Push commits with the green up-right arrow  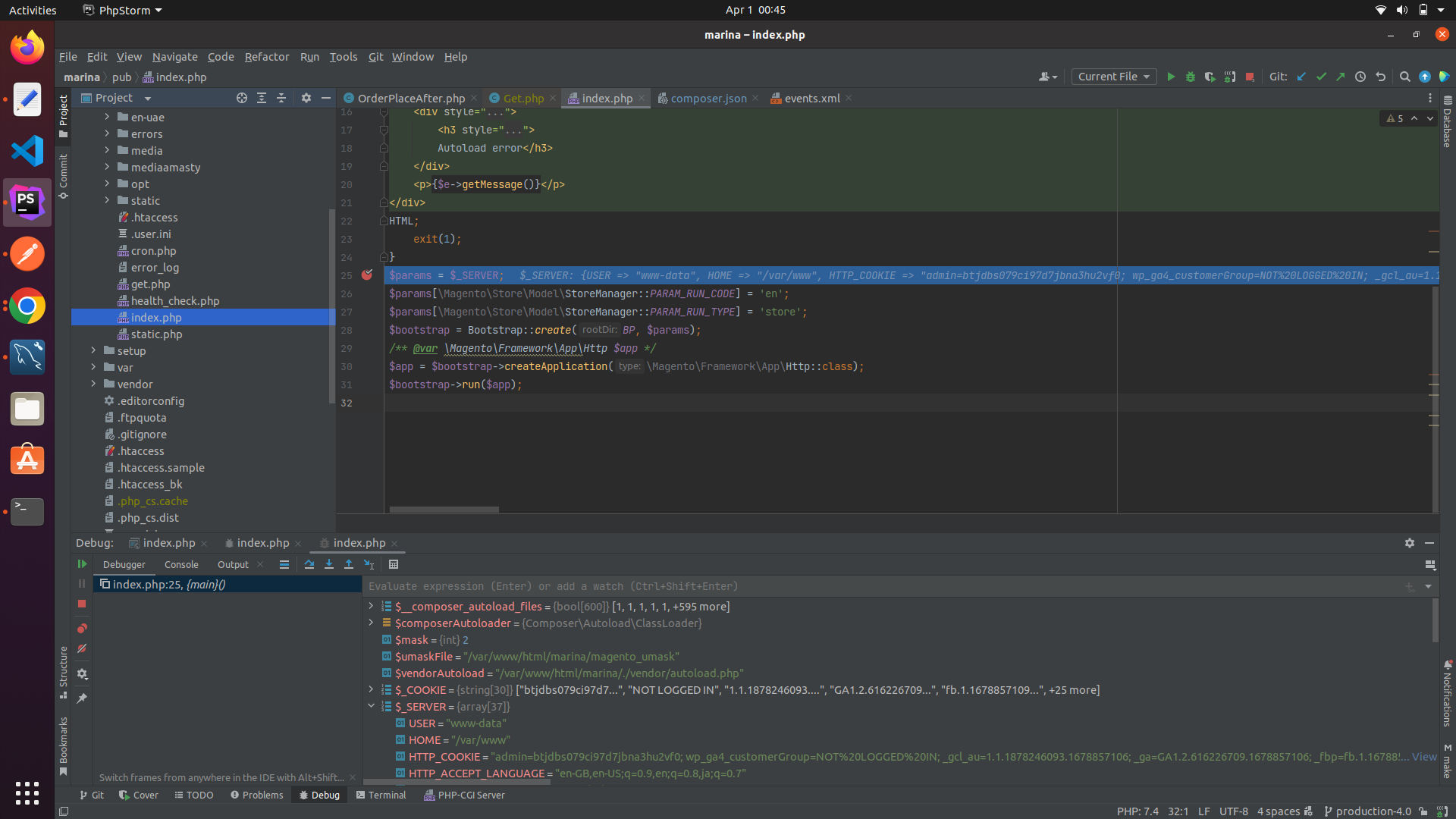[1341, 77]
